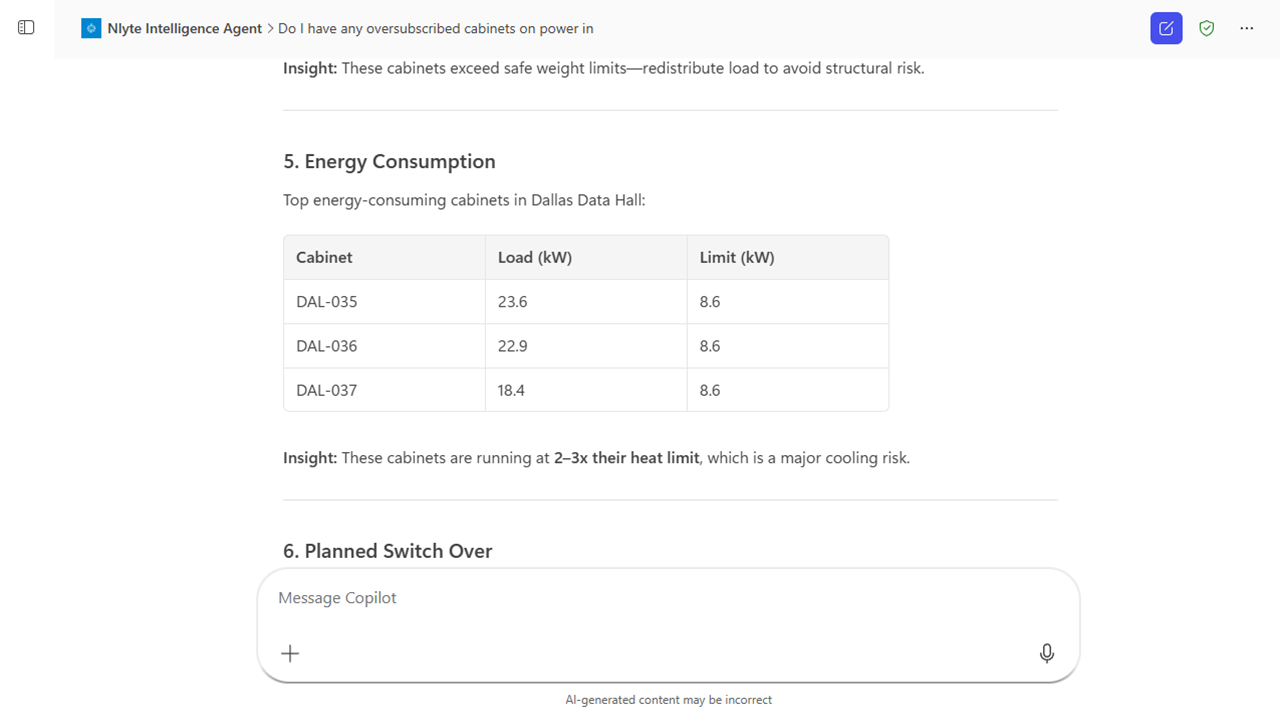Click the Limit (kW) column header

click(737, 257)
